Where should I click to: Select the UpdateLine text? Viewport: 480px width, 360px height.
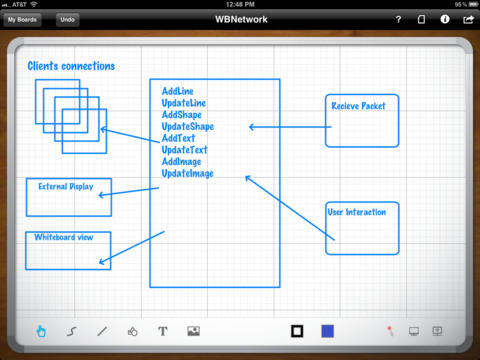pyautogui.click(x=184, y=103)
